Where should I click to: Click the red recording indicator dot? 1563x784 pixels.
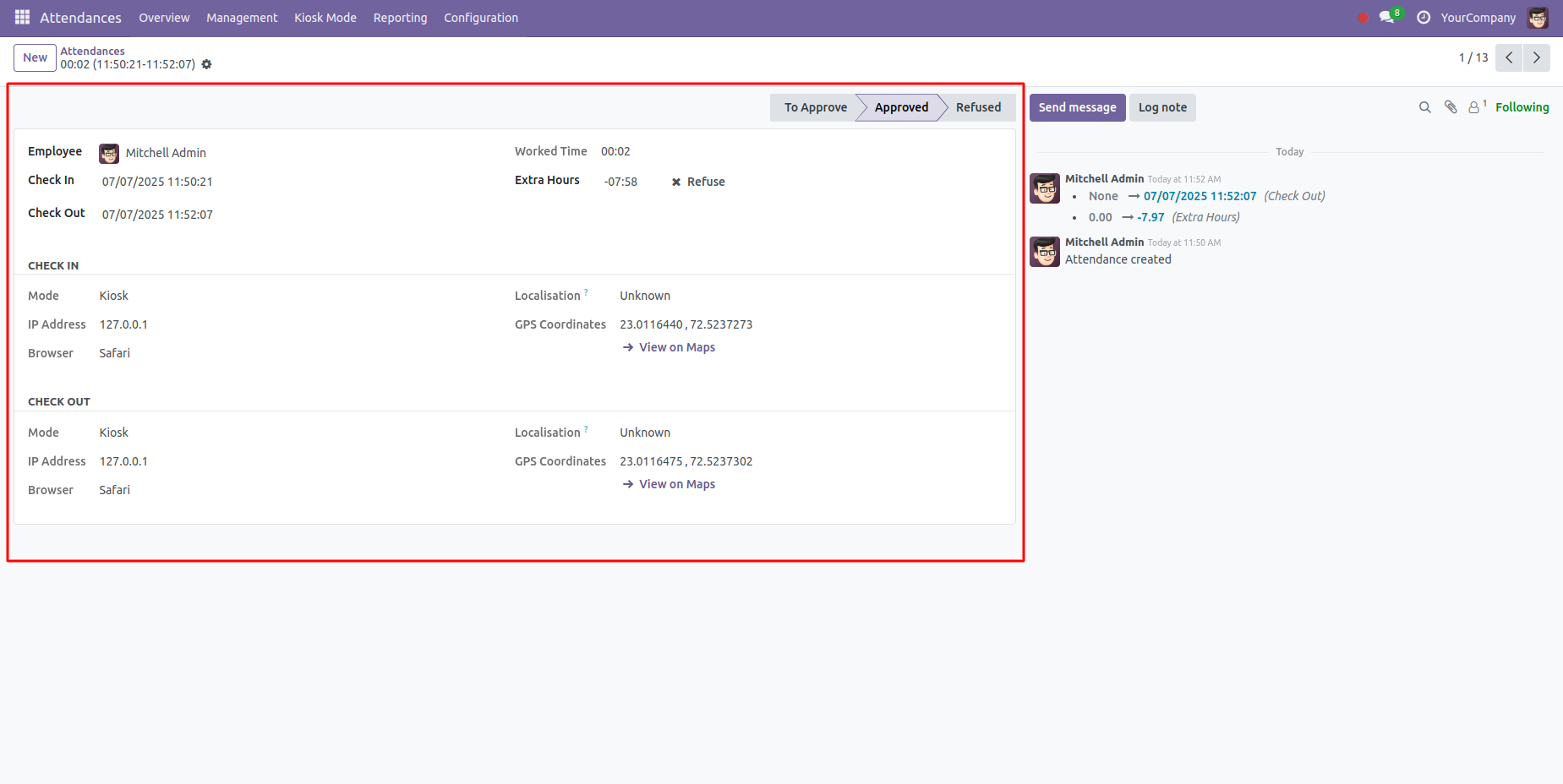click(x=1363, y=18)
